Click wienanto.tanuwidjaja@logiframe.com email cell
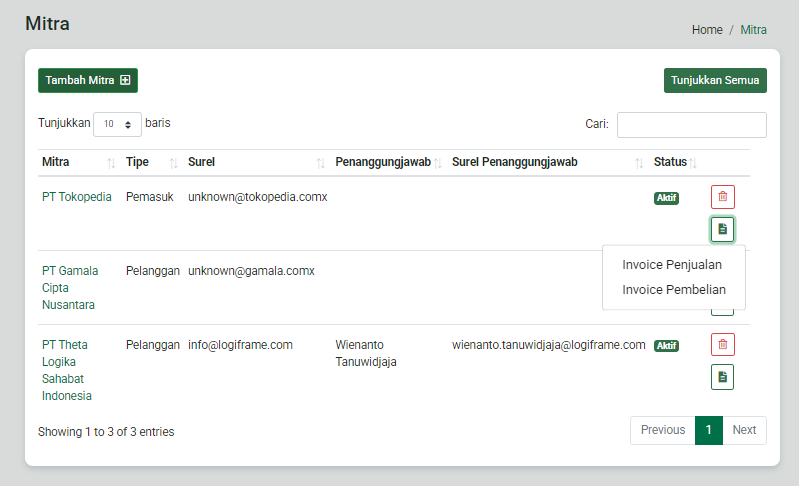 point(548,345)
